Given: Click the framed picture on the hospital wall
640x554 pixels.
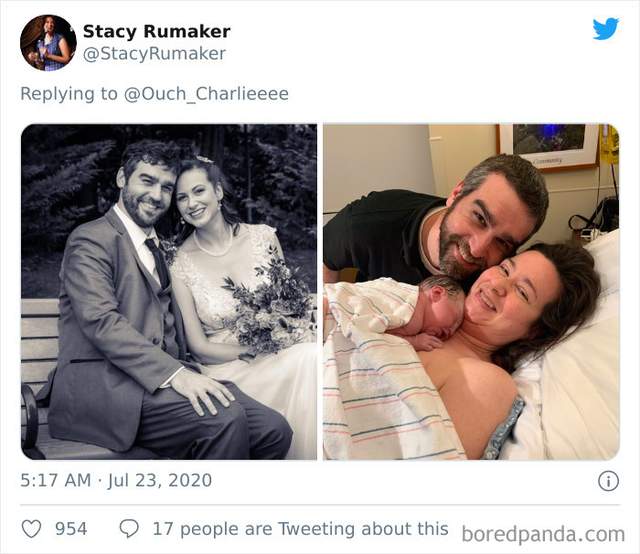Looking at the screenshot, I should pos(547,146).
